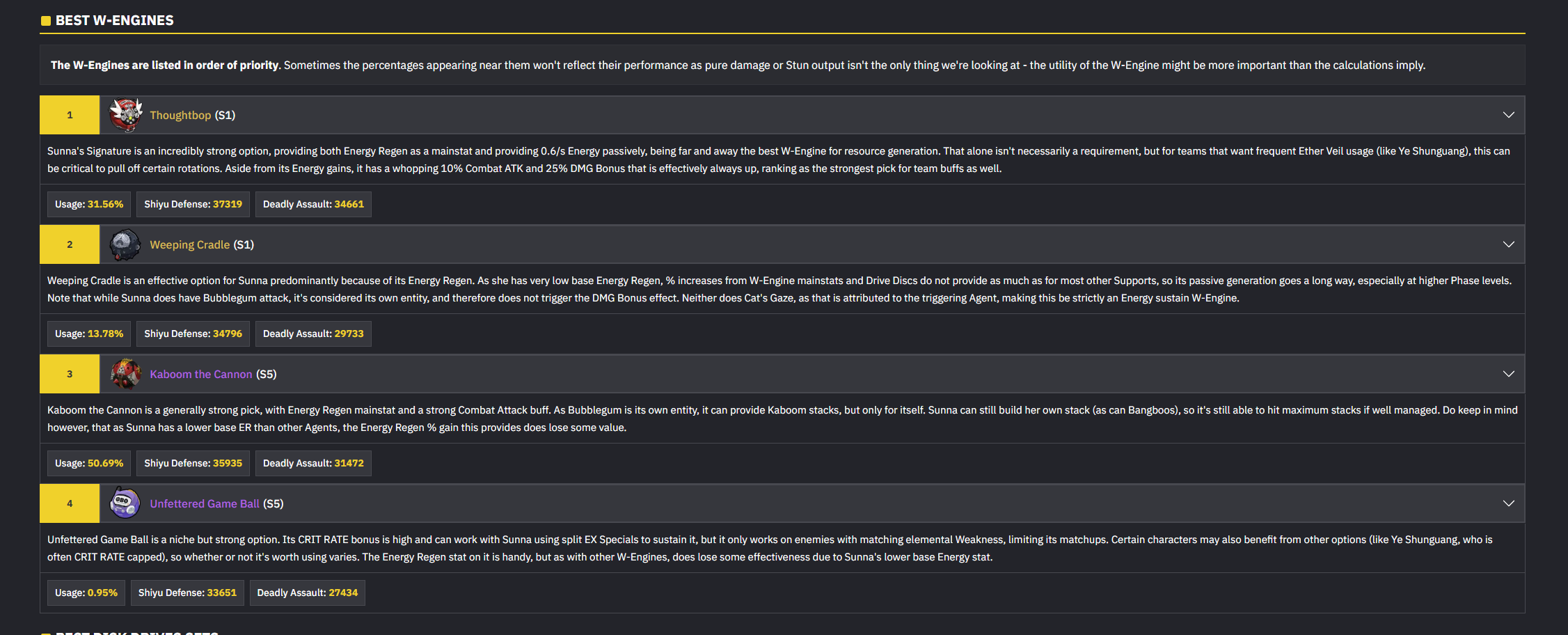Viewport: 1568px width, 635px height.
Task: Click Thoughtbop's Usage 31.56% stat box
Action: [x=89, y=204]
